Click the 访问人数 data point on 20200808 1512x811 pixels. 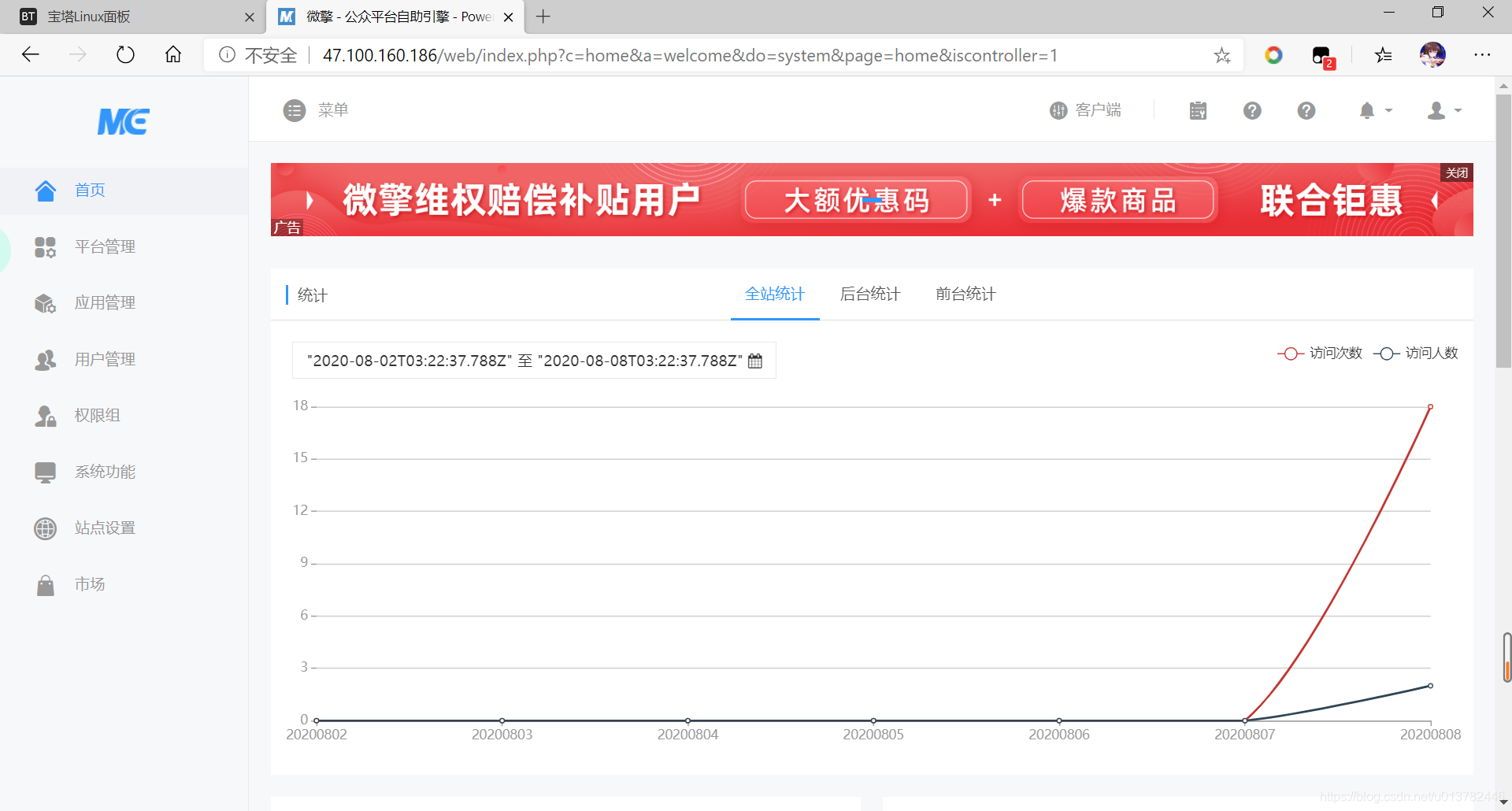(1430, 686)
